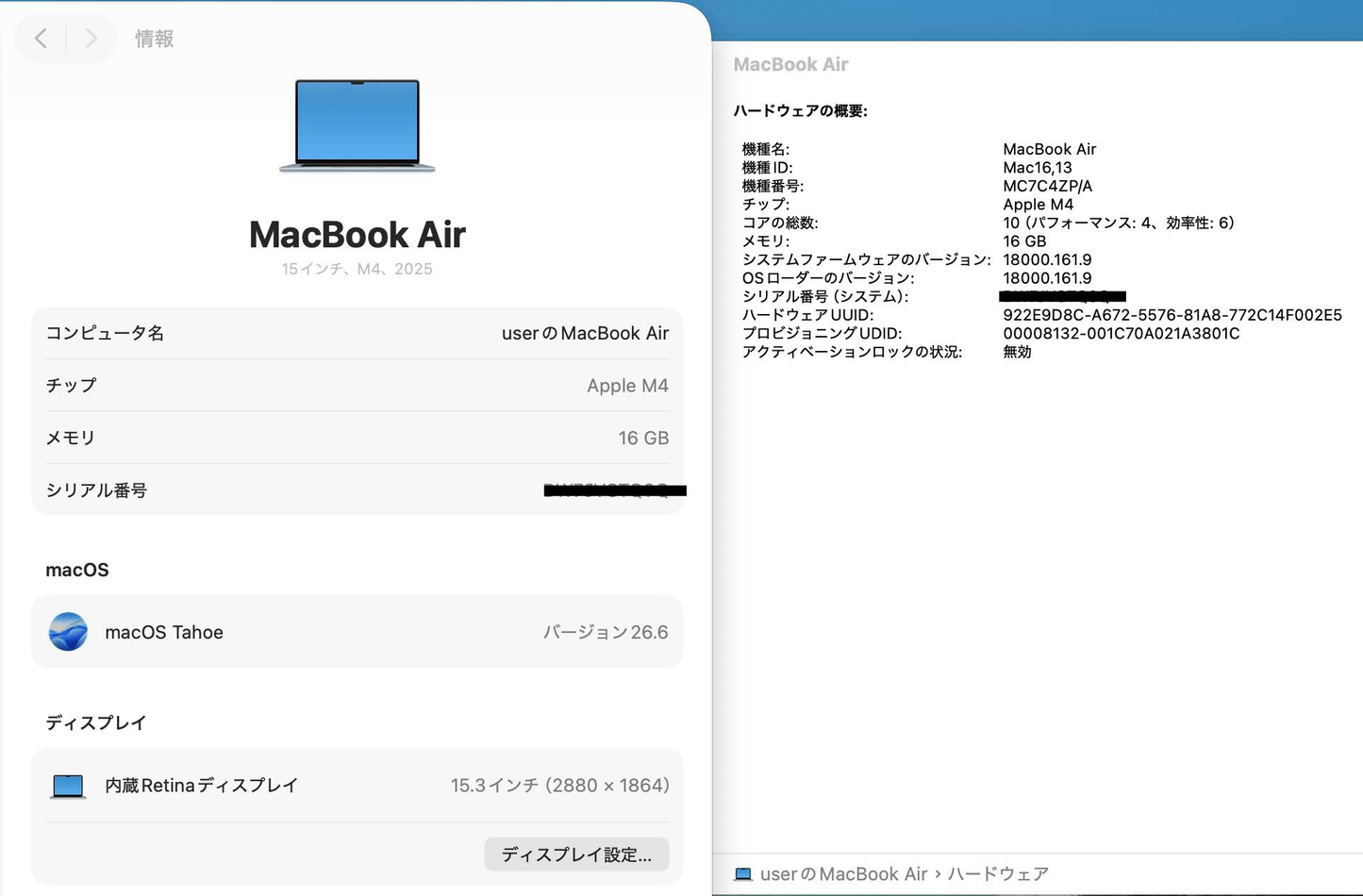Click the チップ row label
1363x896 pixels.
tap(72, 385)
